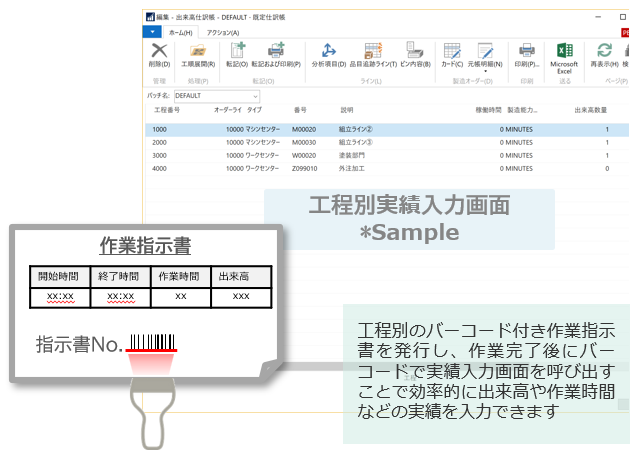This screenshot has width=643, height=456.
Task: Click the 転記および印刷 post and print icon
Action: pyautogui.click(x=276, y=55)
